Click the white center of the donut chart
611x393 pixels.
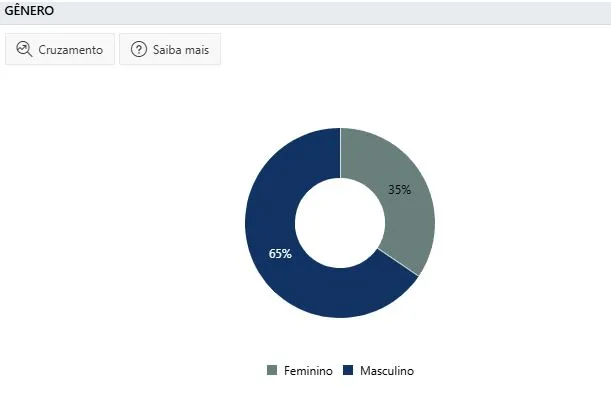point(340,223)
